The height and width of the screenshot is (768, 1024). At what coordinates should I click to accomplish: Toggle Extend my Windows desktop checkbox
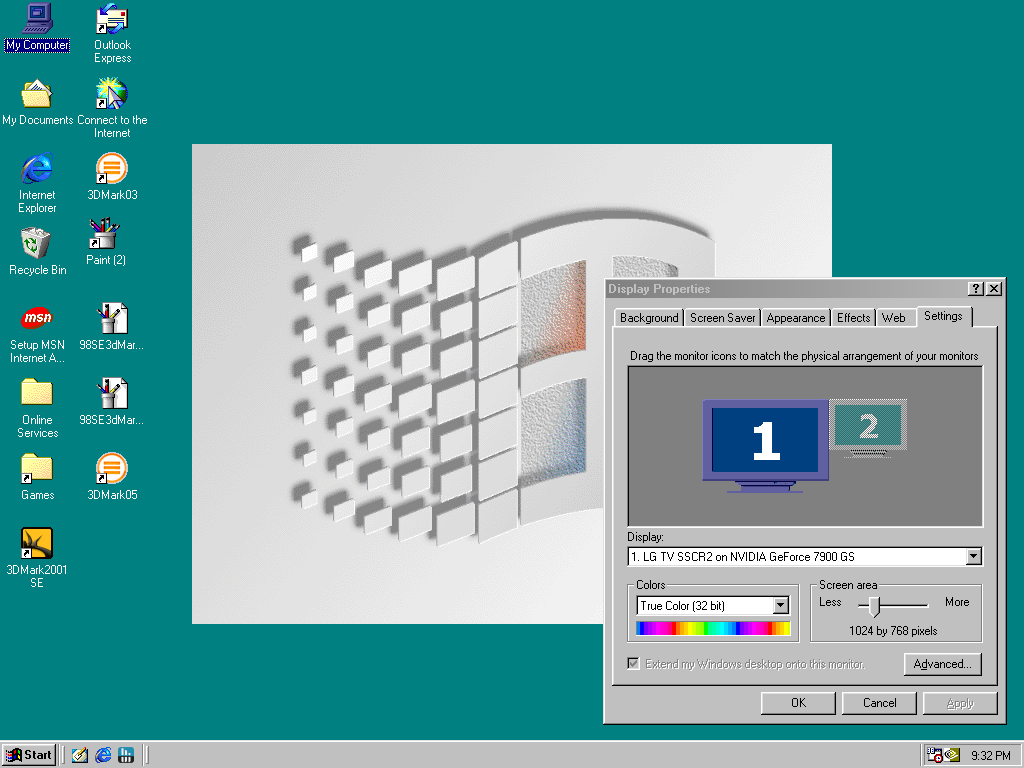(633, 664)
